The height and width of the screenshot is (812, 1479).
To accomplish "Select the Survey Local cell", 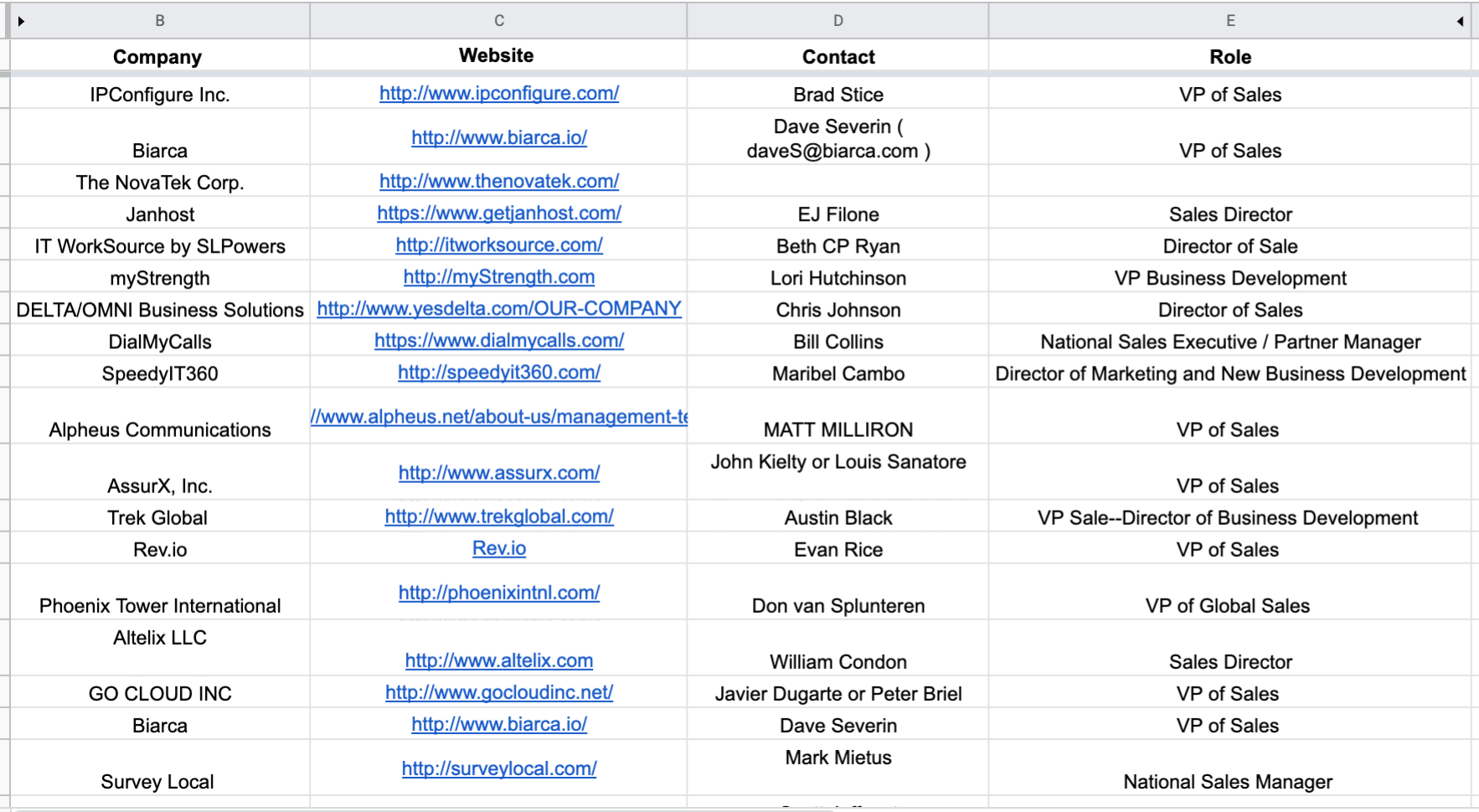I will [x=160, y=768].
